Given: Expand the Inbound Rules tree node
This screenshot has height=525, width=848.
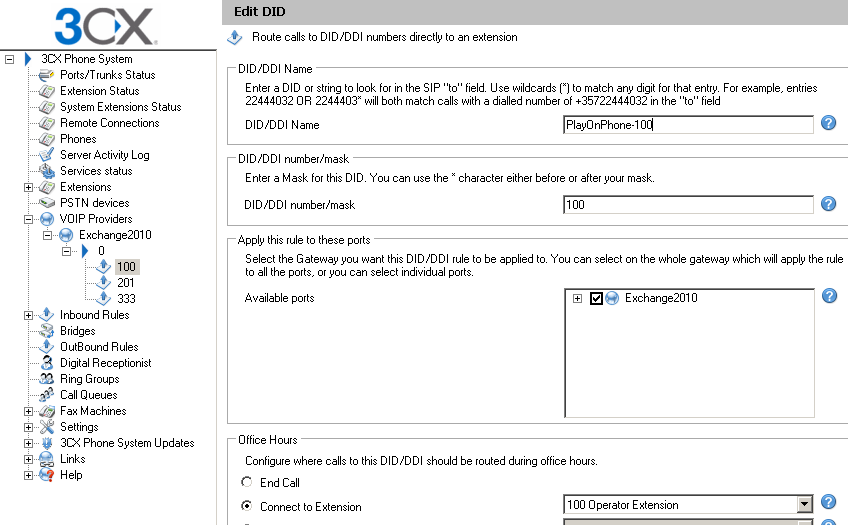Looking at the screenshot, I should pos(28,315).
